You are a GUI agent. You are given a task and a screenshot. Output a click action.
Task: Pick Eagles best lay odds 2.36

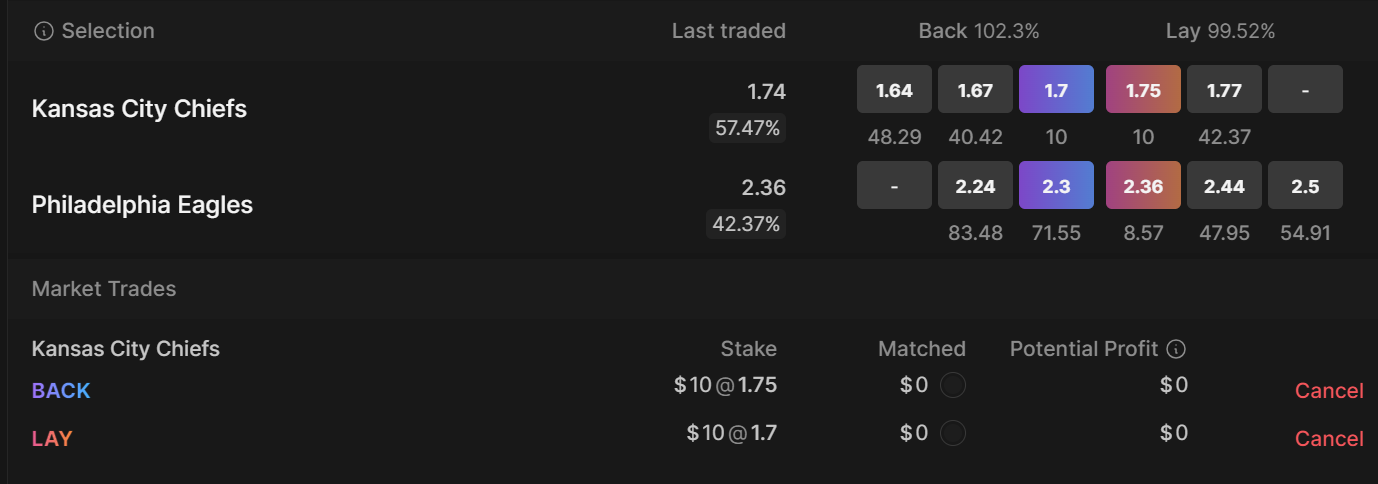click(1143, 186)
